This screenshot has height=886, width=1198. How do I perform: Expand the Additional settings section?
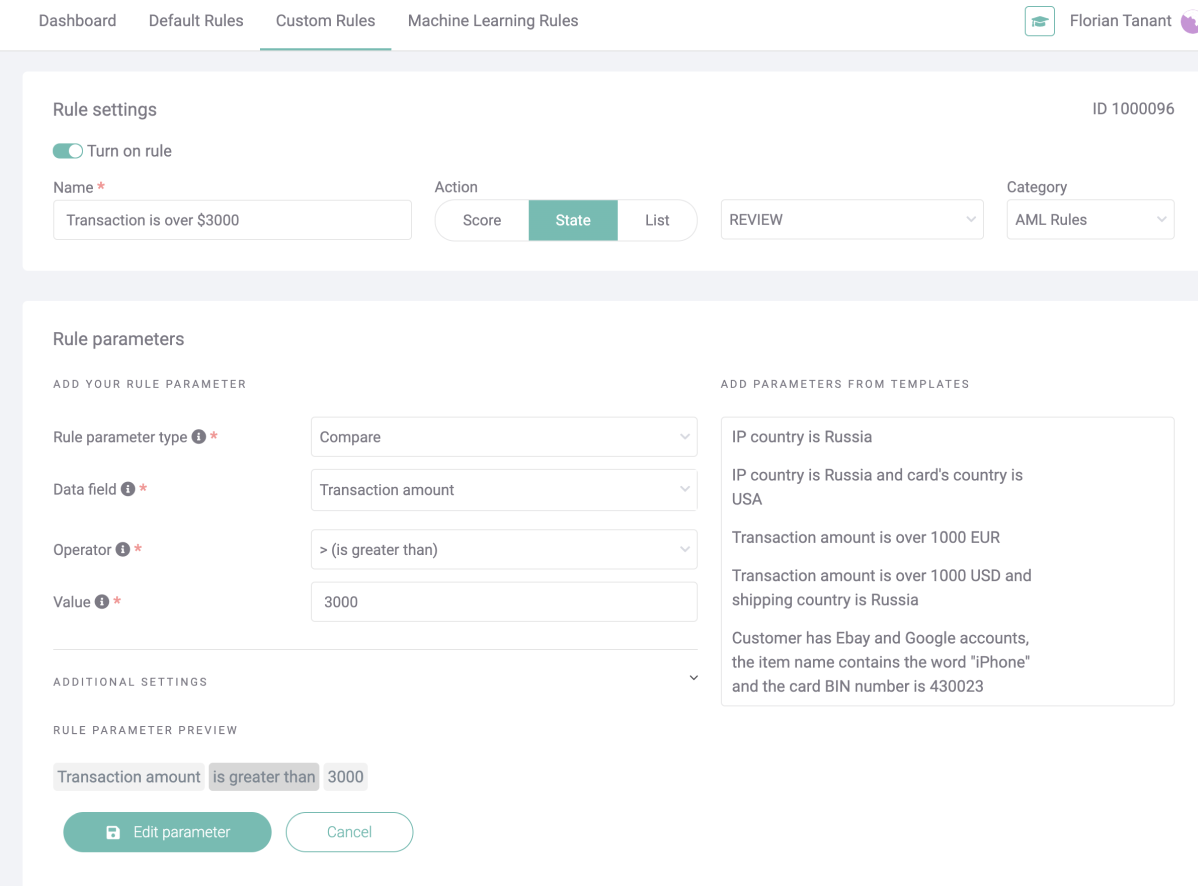pos(693,677)
